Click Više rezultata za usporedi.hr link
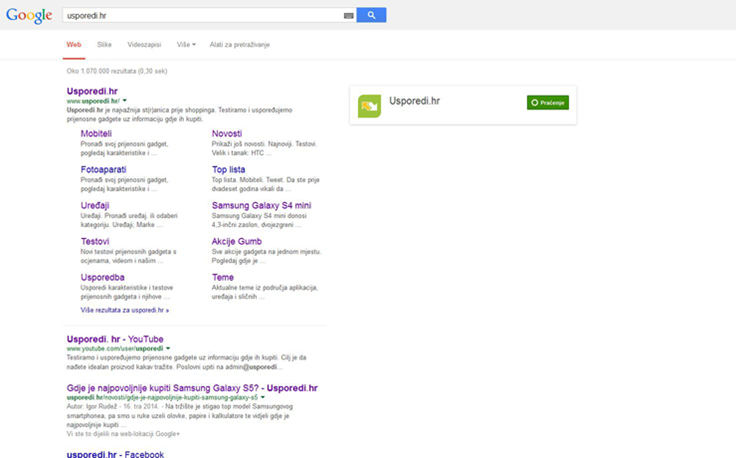Image resolution: width=736 pixels, height=458 pixels. [125, 310]
